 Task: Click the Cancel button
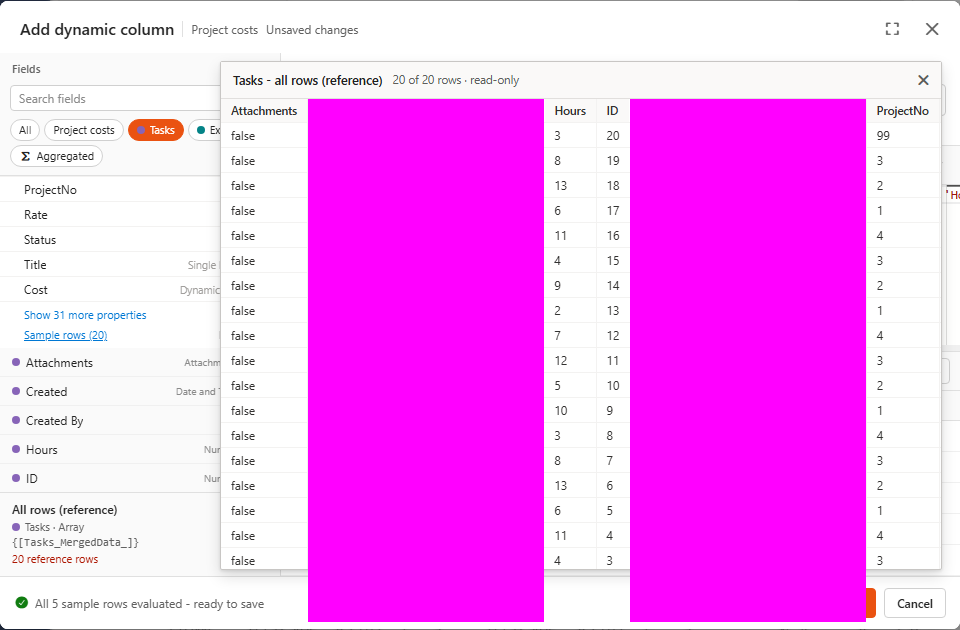click(x=915, y=604)
